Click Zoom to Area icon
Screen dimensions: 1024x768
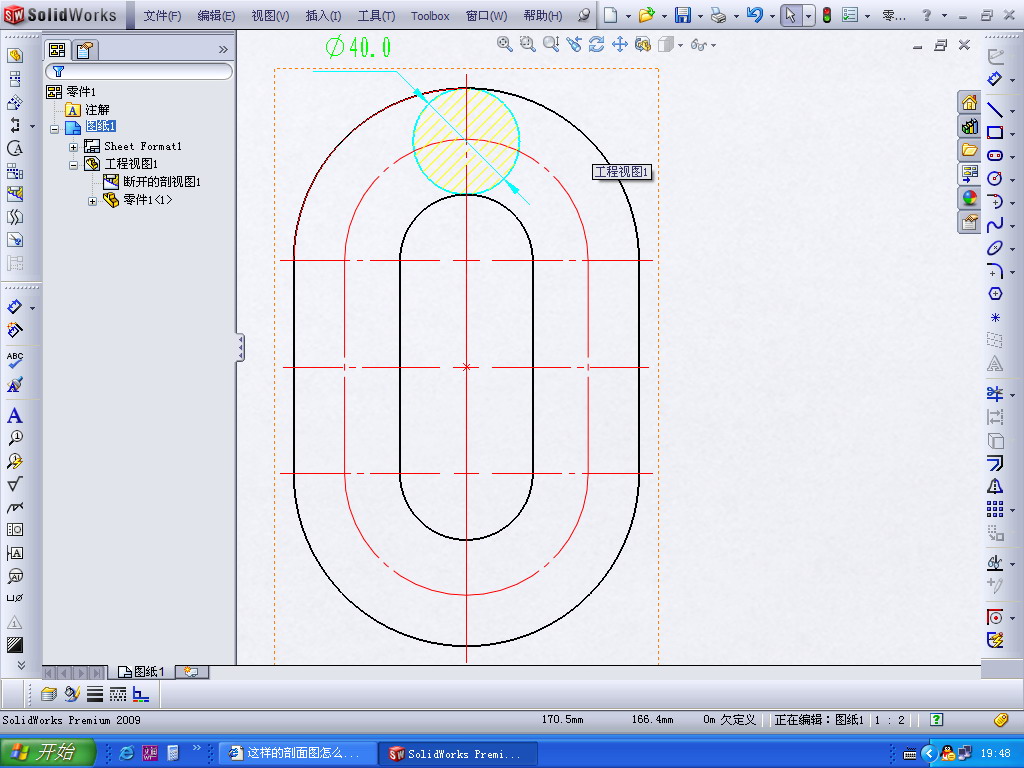[x=528, y=44]
